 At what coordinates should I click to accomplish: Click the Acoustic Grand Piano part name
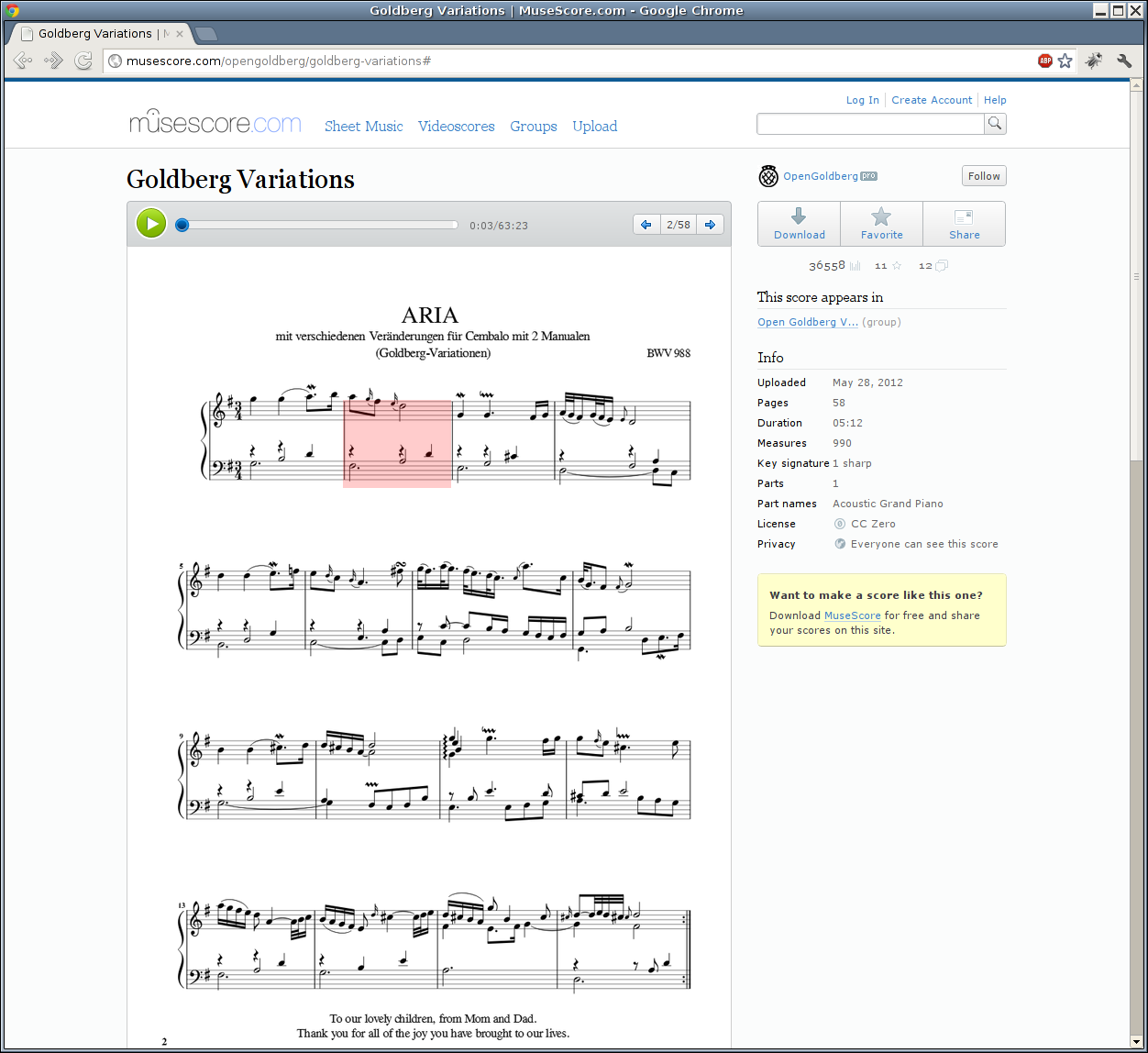[888, 504]
